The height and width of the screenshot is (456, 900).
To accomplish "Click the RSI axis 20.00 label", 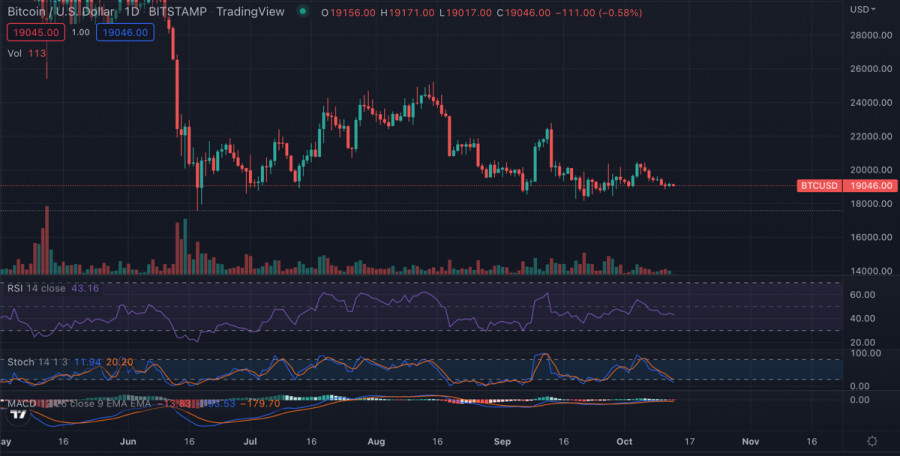I will click(x=863, y=343).
